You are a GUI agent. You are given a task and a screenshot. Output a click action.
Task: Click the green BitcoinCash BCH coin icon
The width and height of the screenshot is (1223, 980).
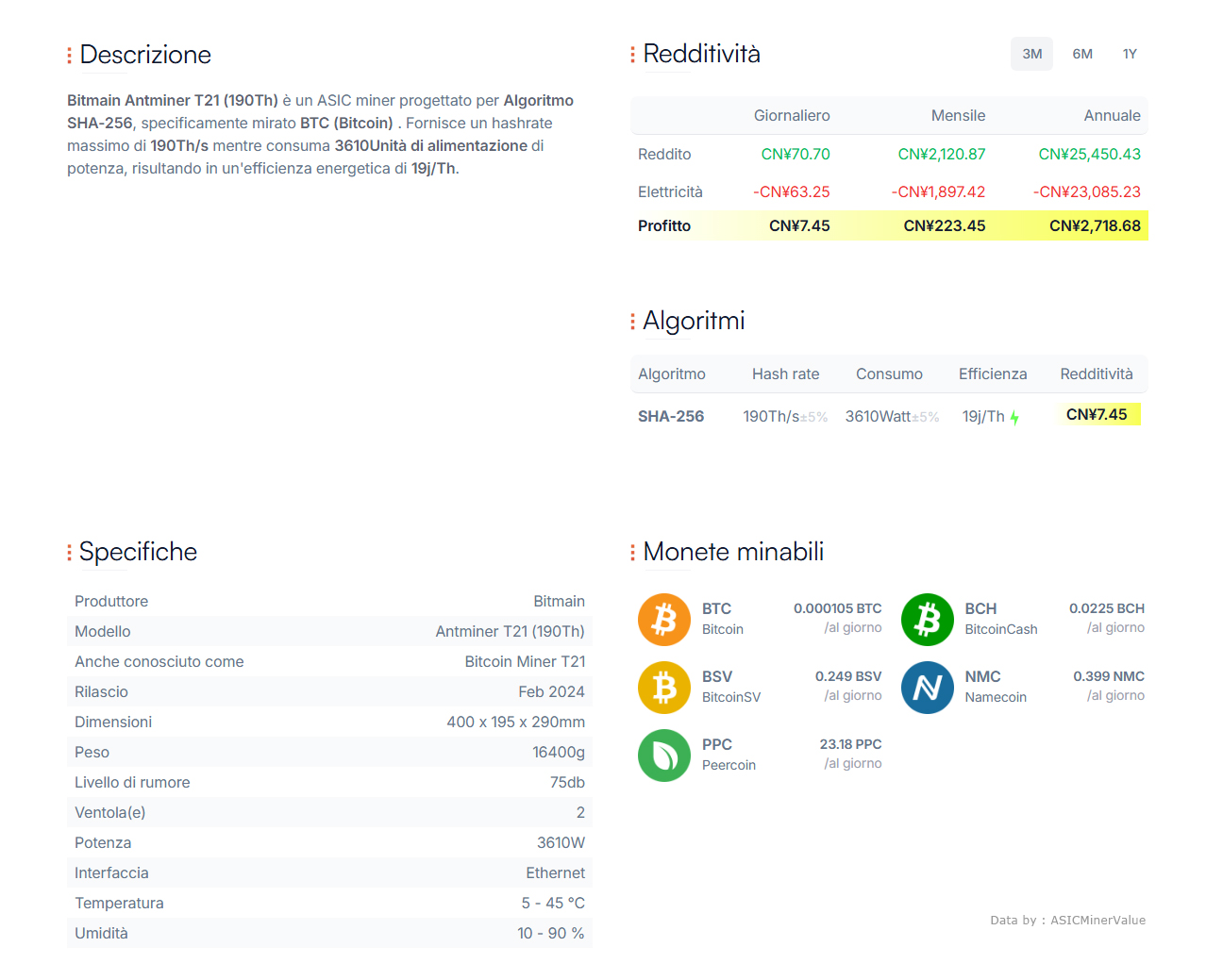click(x=928, y=620)
